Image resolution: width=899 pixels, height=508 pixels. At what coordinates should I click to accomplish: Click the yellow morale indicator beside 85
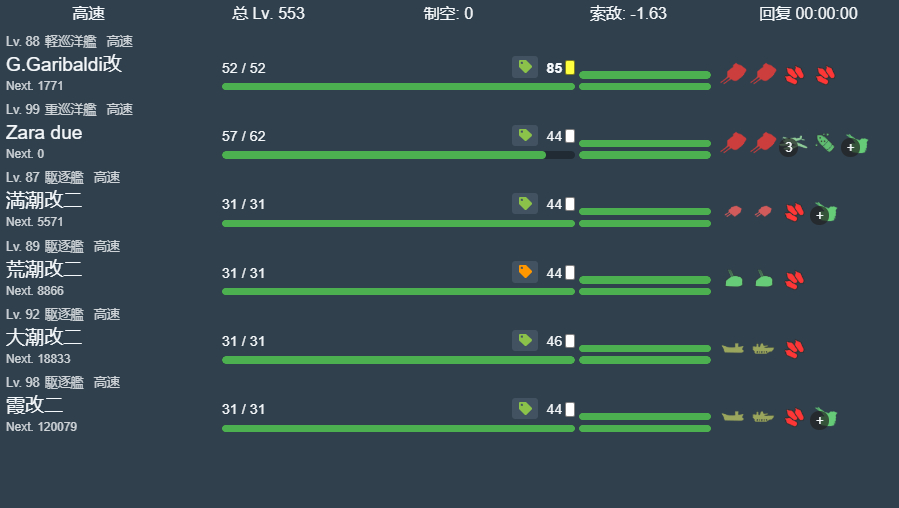coord(570,68)
